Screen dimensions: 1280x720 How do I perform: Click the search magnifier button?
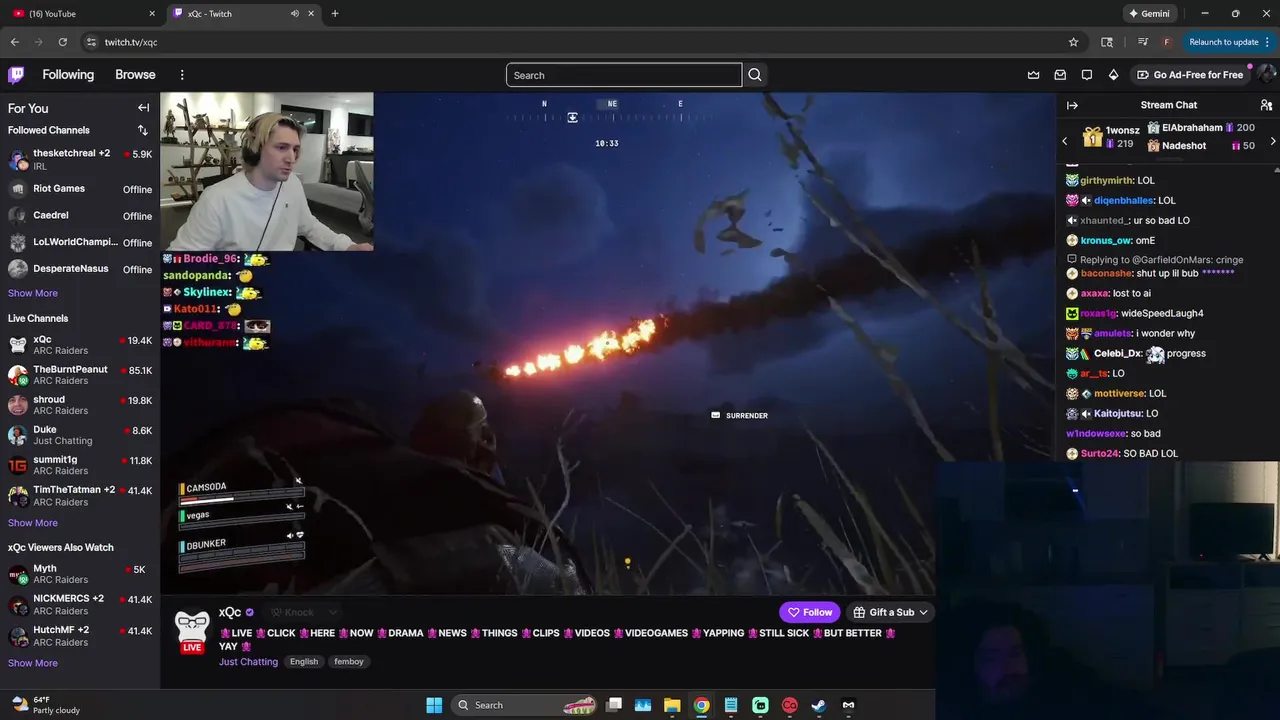pyautogui.click(x=755, y=75)
